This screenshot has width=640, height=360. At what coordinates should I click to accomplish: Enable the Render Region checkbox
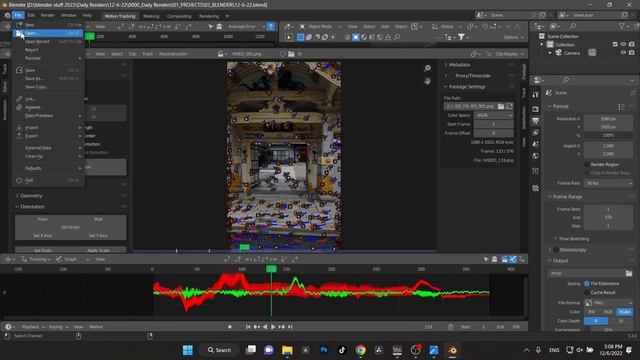pyautogui.click(x=587, y=164)
